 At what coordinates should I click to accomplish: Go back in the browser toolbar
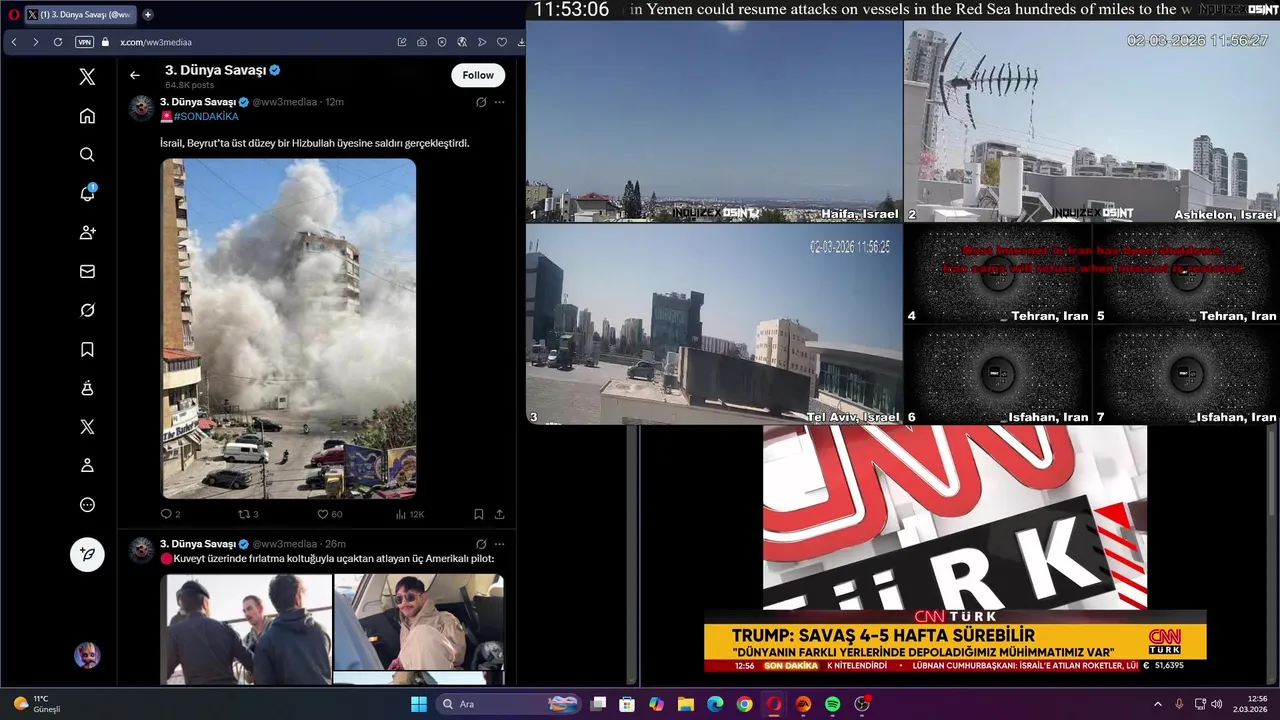pyautogui.click(x=14, y=42)
